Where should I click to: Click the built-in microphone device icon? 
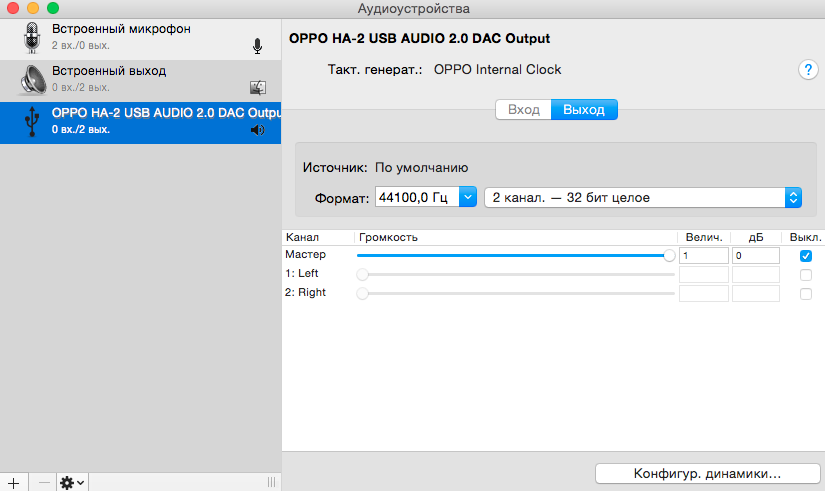tap(32, 38)
